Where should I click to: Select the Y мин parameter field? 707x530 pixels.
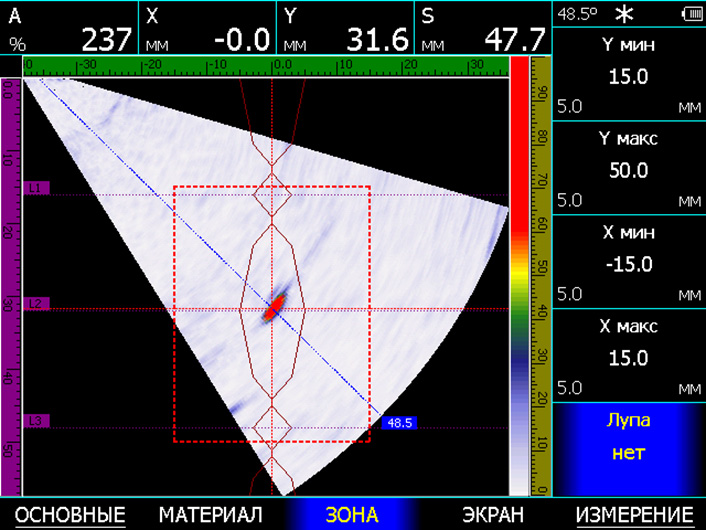629,75
